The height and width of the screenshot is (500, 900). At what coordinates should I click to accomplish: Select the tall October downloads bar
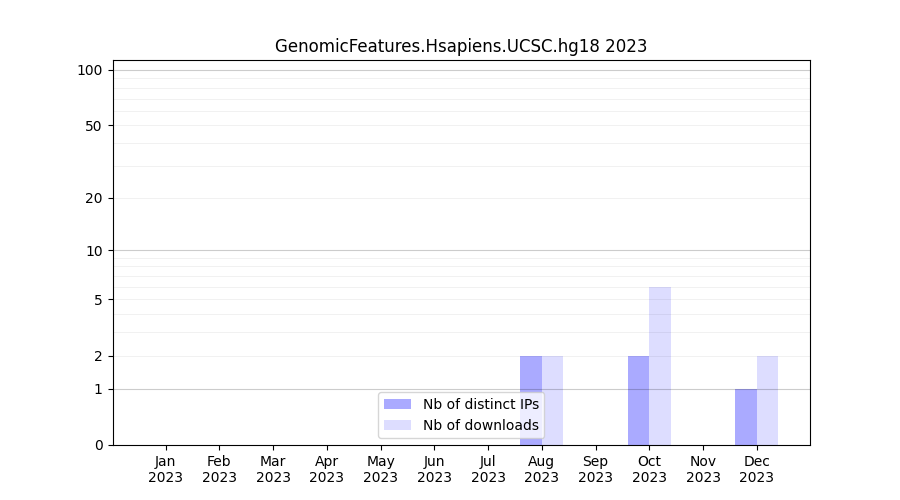pyautogui.click(x=660, y=365)
